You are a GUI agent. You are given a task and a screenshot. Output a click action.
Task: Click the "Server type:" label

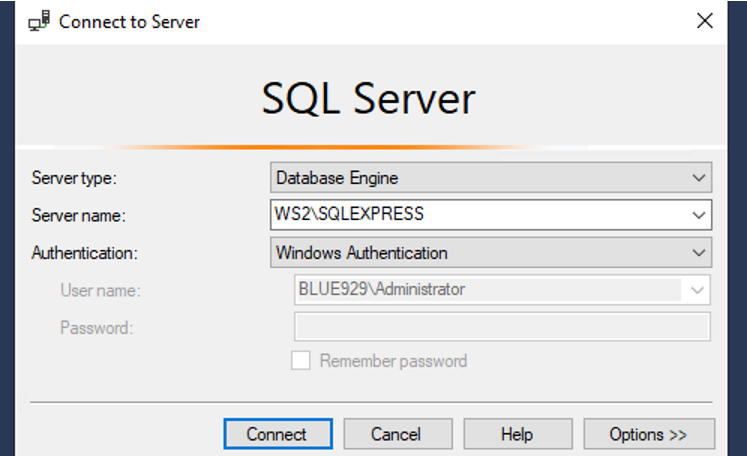click(x=75, y=178)
